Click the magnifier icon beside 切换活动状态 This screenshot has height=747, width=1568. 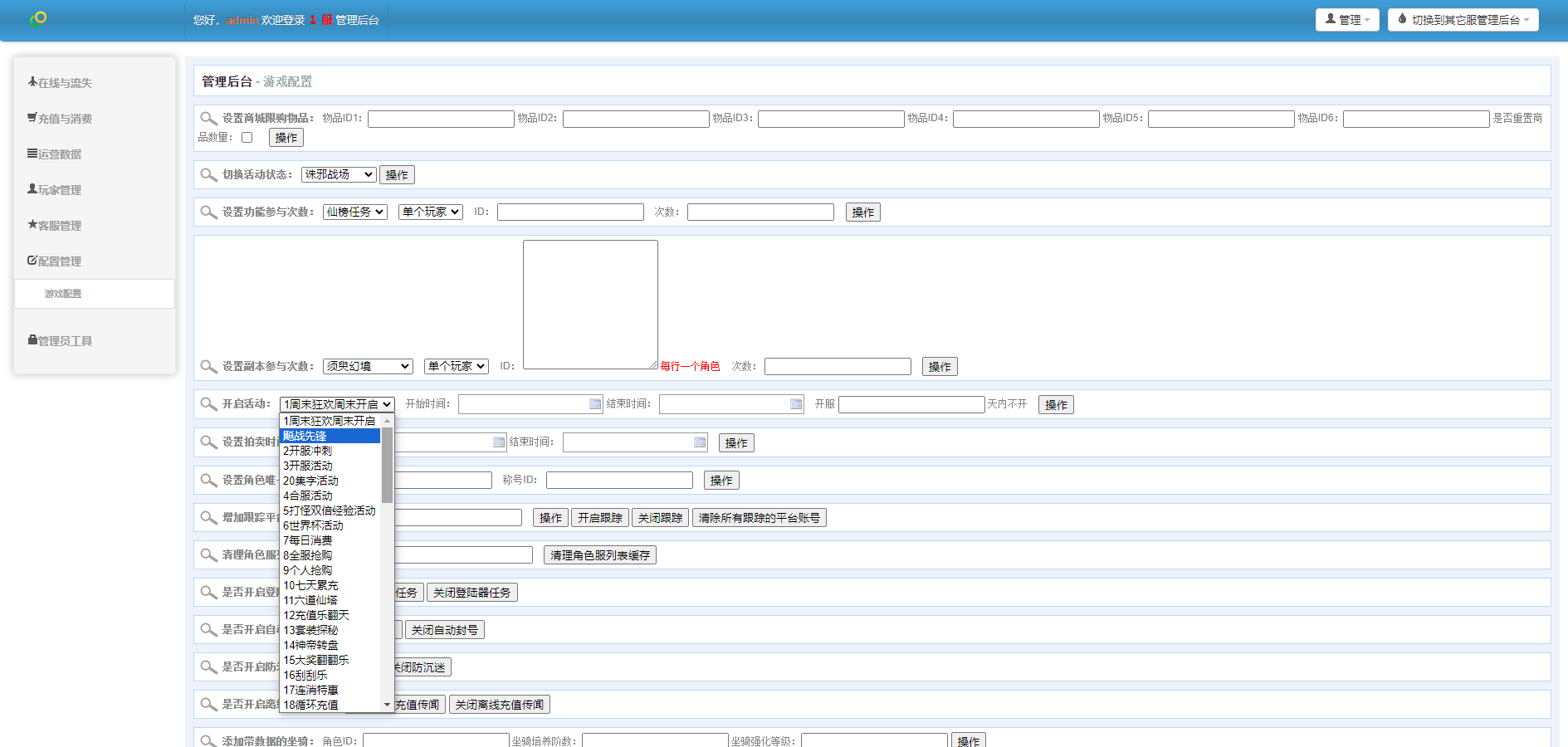coord(208,175)
